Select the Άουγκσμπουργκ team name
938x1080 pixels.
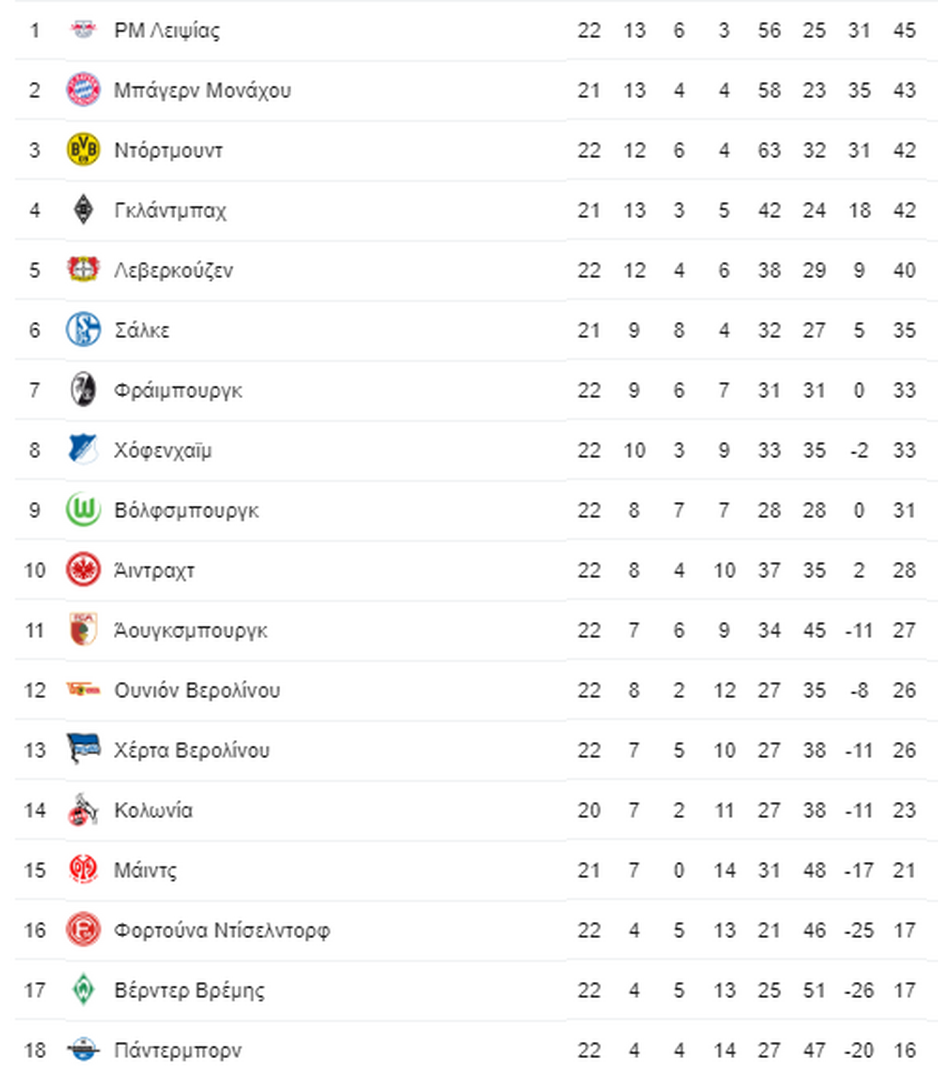[190, 630]
